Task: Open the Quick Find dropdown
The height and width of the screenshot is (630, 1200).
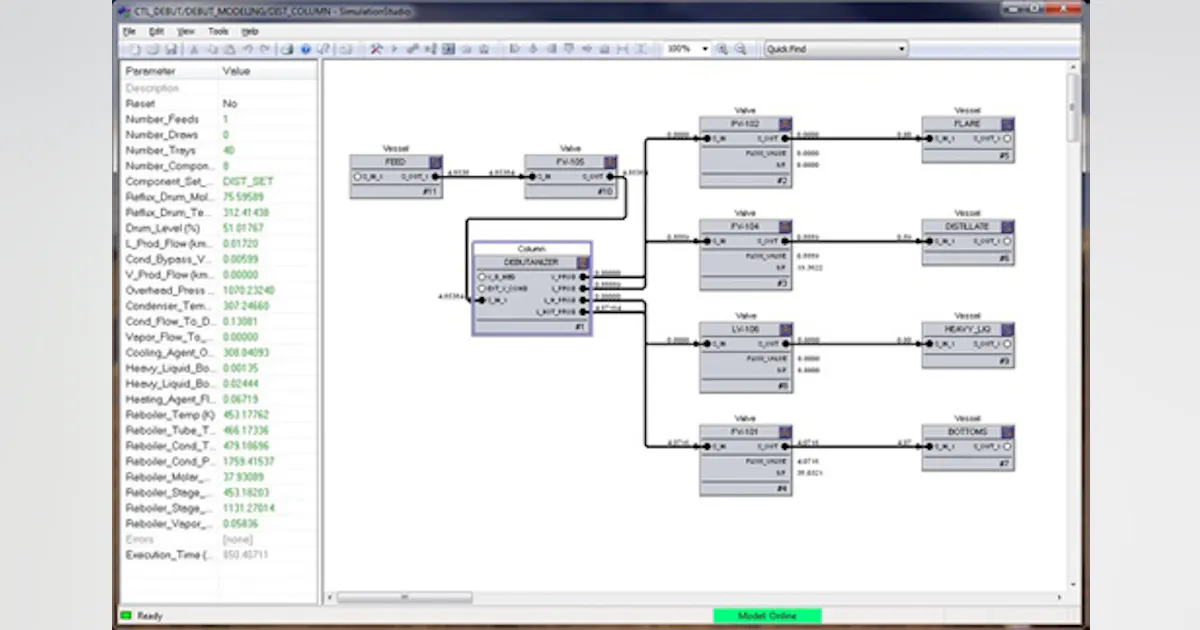Action: point(902,49)
